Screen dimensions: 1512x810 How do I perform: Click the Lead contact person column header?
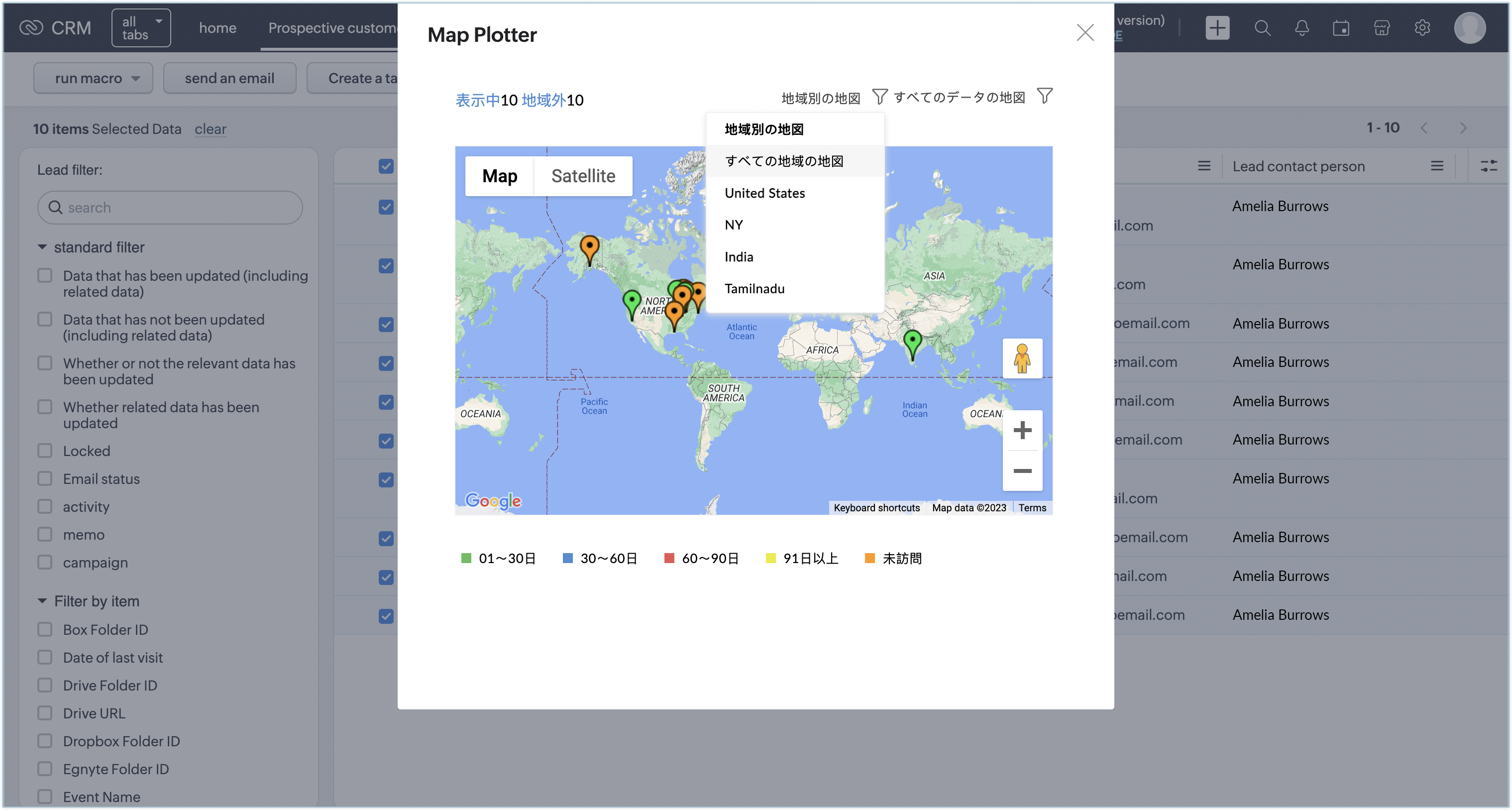pos(1298,166)
